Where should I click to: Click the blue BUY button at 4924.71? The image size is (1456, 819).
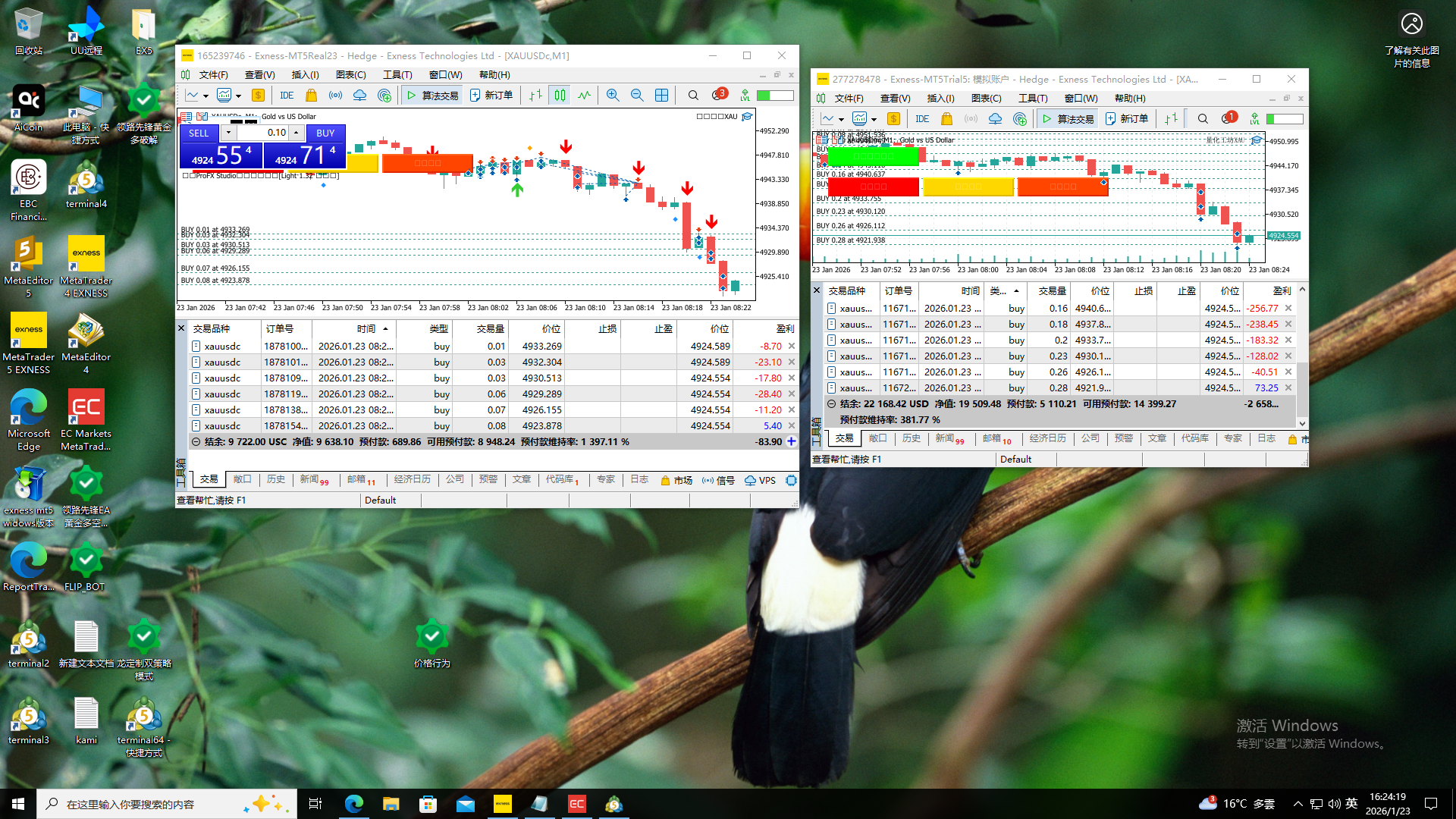coord(305,155)
